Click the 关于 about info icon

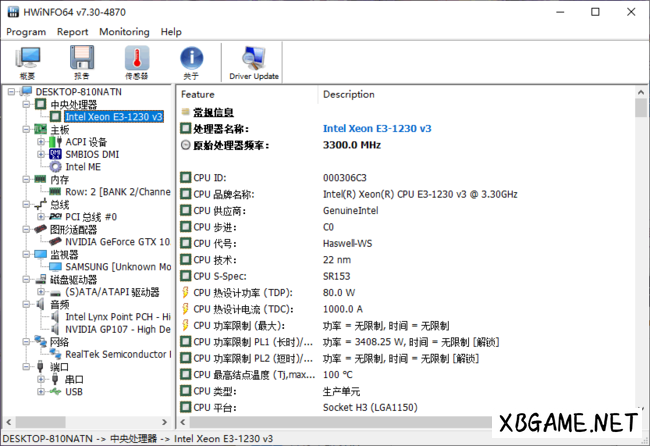[x=191, y=62]
